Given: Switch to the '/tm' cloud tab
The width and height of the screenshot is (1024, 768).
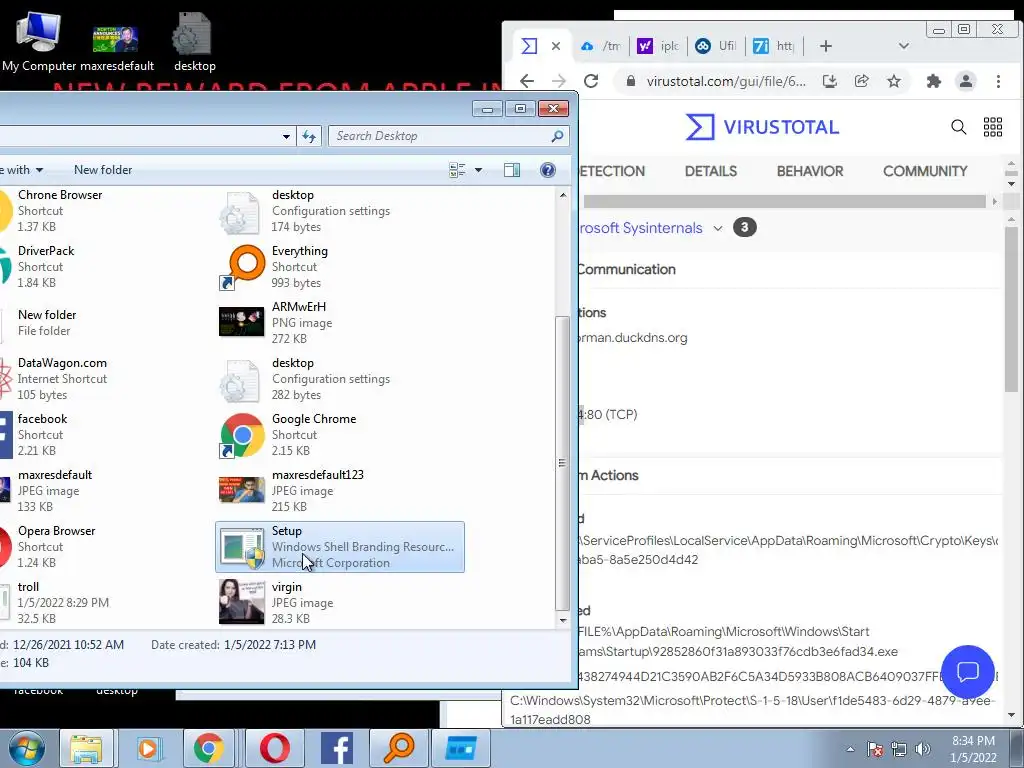Looking at the screenshot, I should coord(601,46).
